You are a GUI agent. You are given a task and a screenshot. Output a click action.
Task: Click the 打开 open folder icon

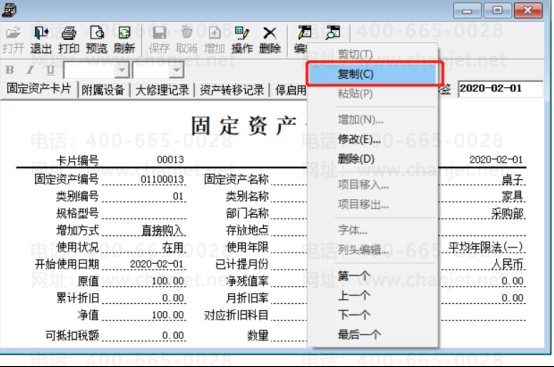tap(13, 40)
